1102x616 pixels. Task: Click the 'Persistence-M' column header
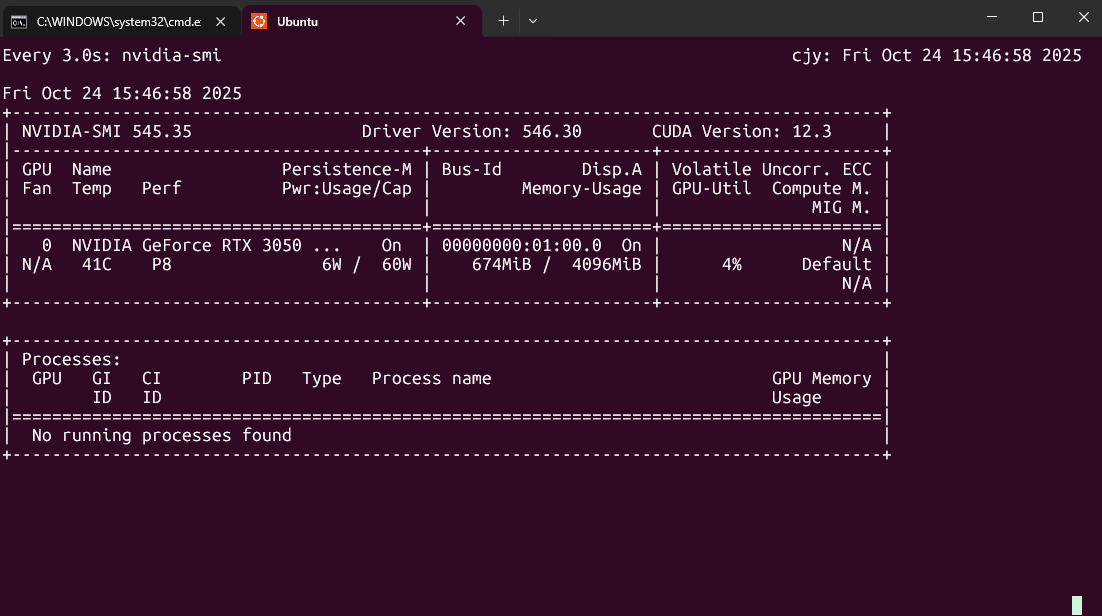click(x=346, y=169)
